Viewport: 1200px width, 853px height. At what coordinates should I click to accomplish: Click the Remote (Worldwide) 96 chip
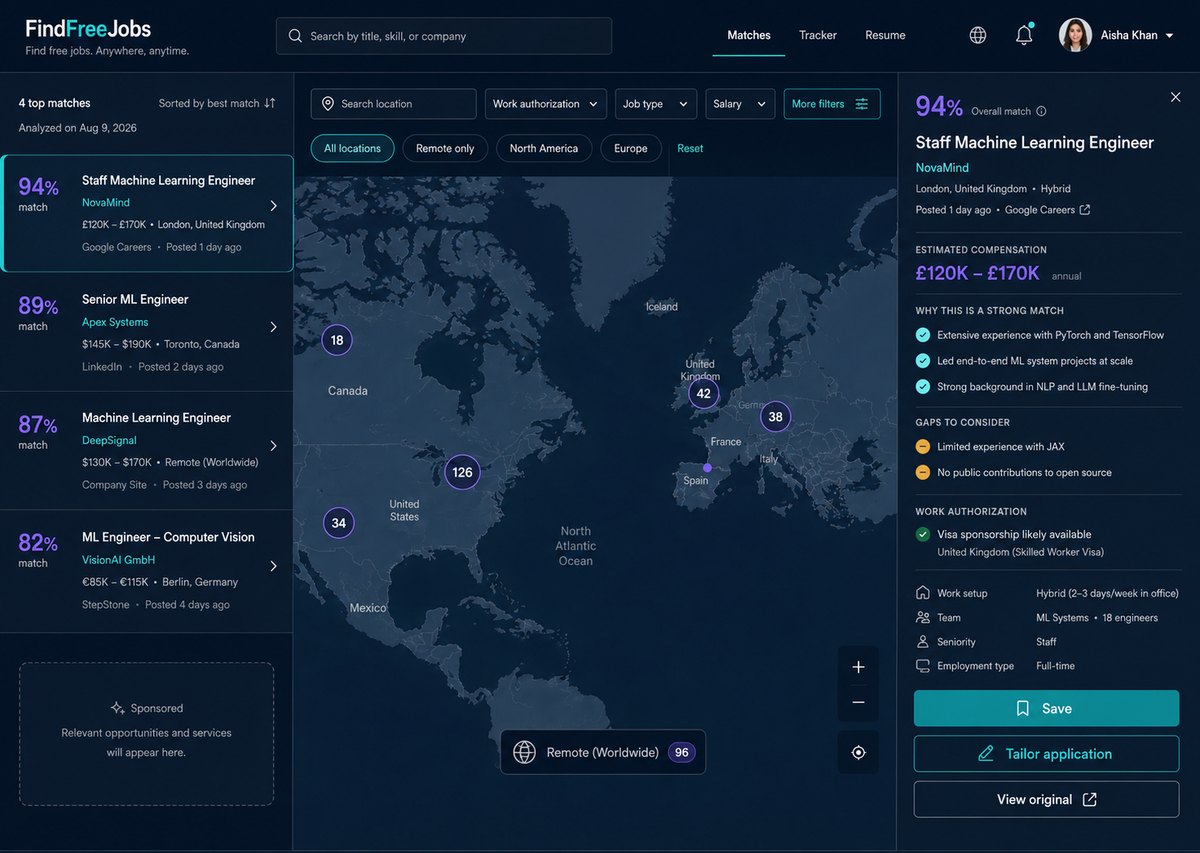coord(603,752)
